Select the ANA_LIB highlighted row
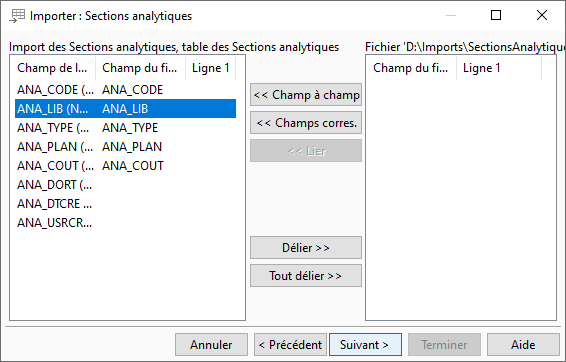Viewport: 566px width, 362px height. click(x=126, y=109)
